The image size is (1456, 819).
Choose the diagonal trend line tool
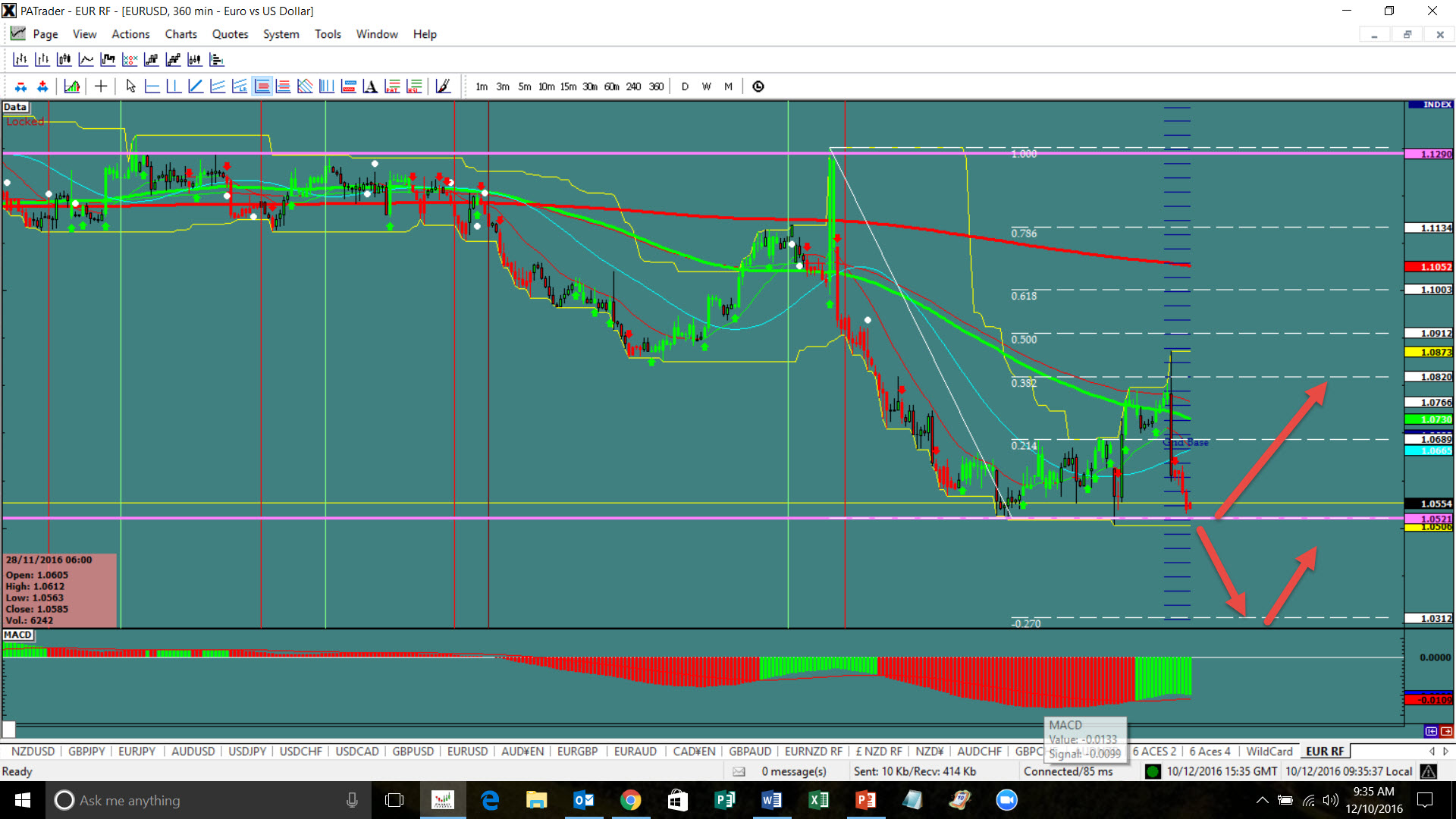pyautogui.click(x=196, y=86)
